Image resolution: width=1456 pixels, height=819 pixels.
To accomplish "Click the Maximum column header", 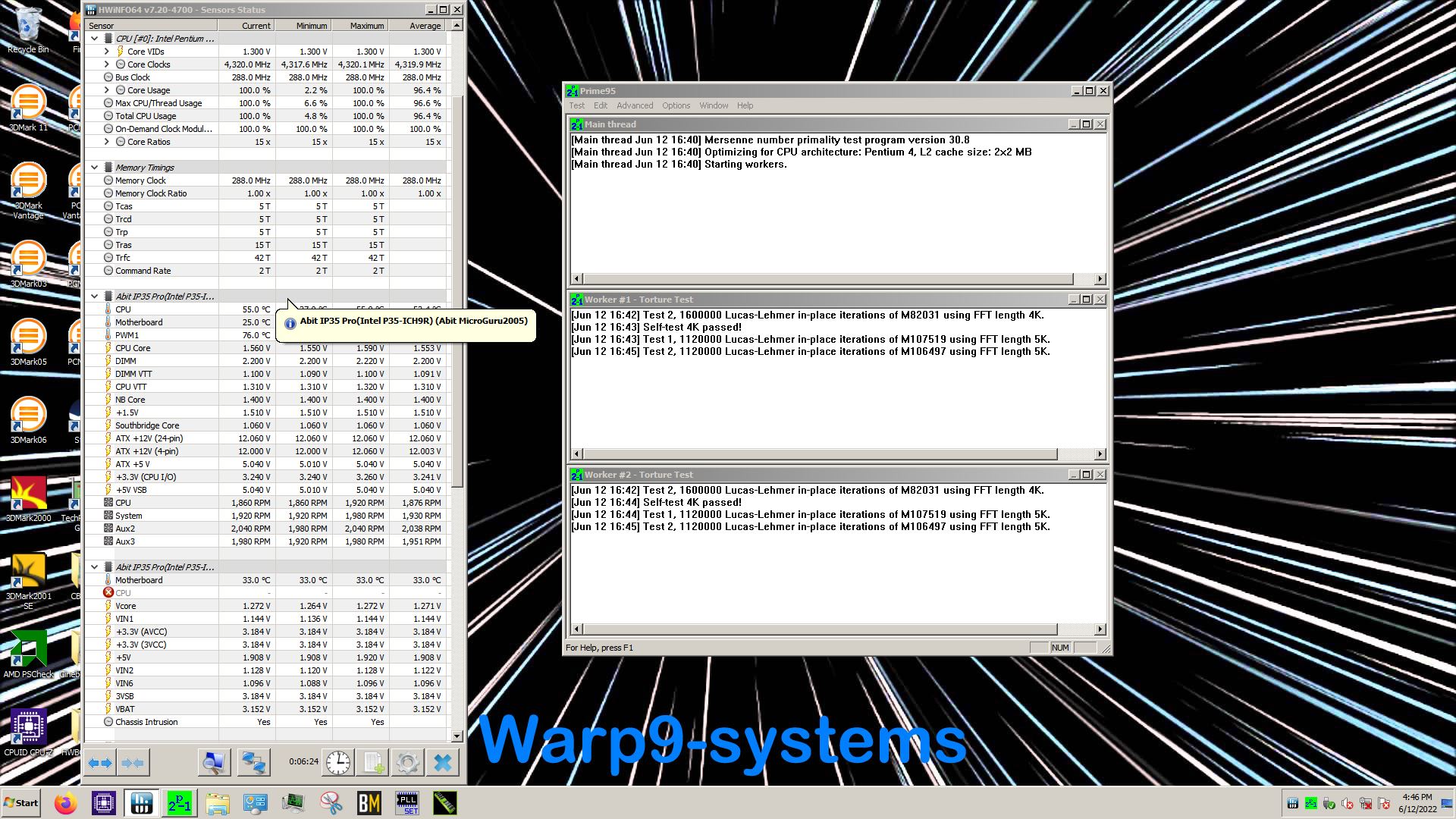I will coord(360,26).
